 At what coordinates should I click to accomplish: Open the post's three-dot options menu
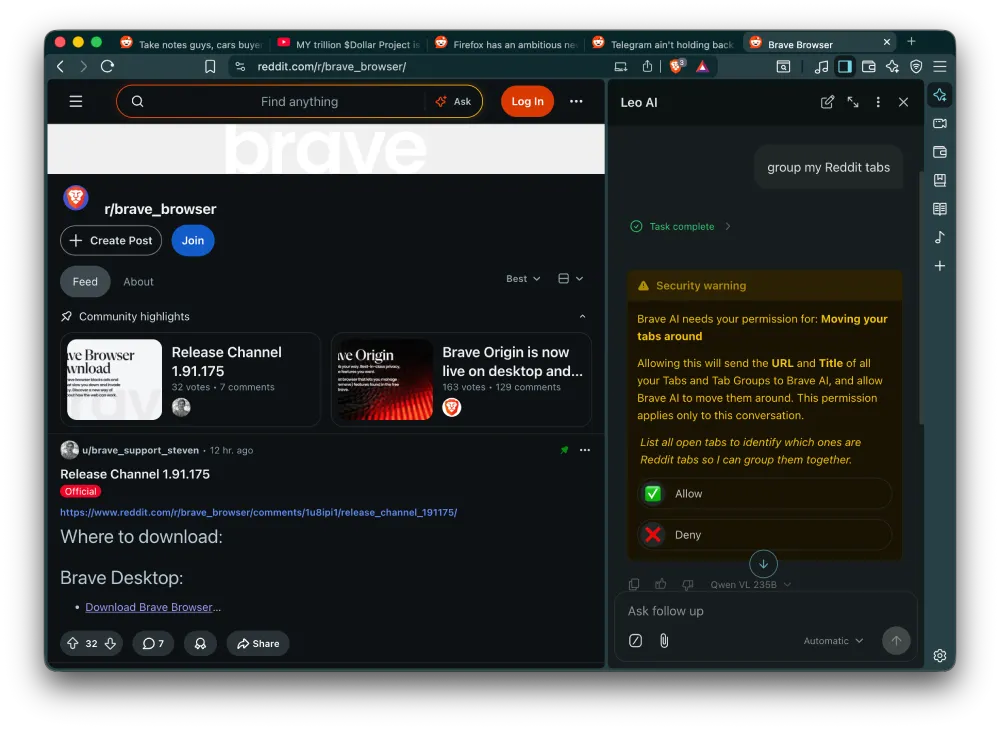coord(585,450)
